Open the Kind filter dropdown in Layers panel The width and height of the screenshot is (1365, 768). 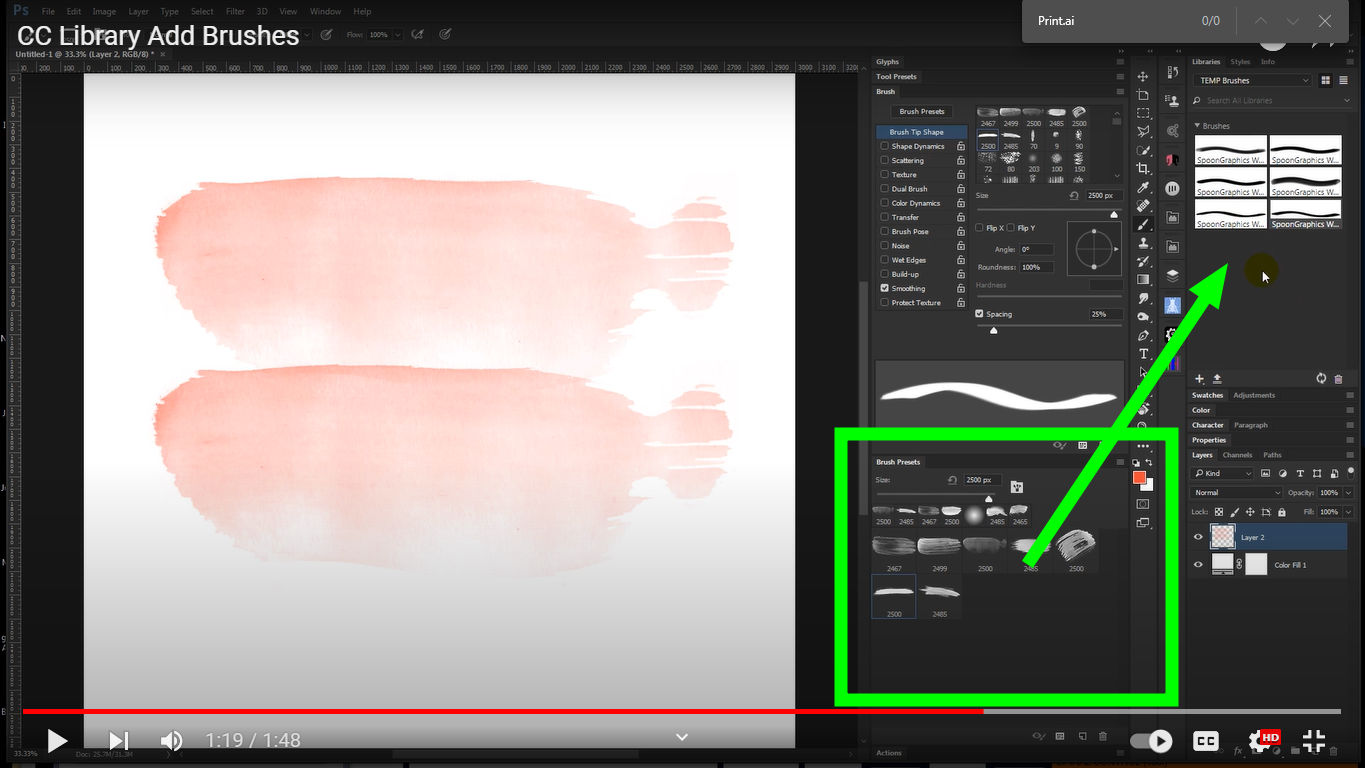tap(1222, 472)
